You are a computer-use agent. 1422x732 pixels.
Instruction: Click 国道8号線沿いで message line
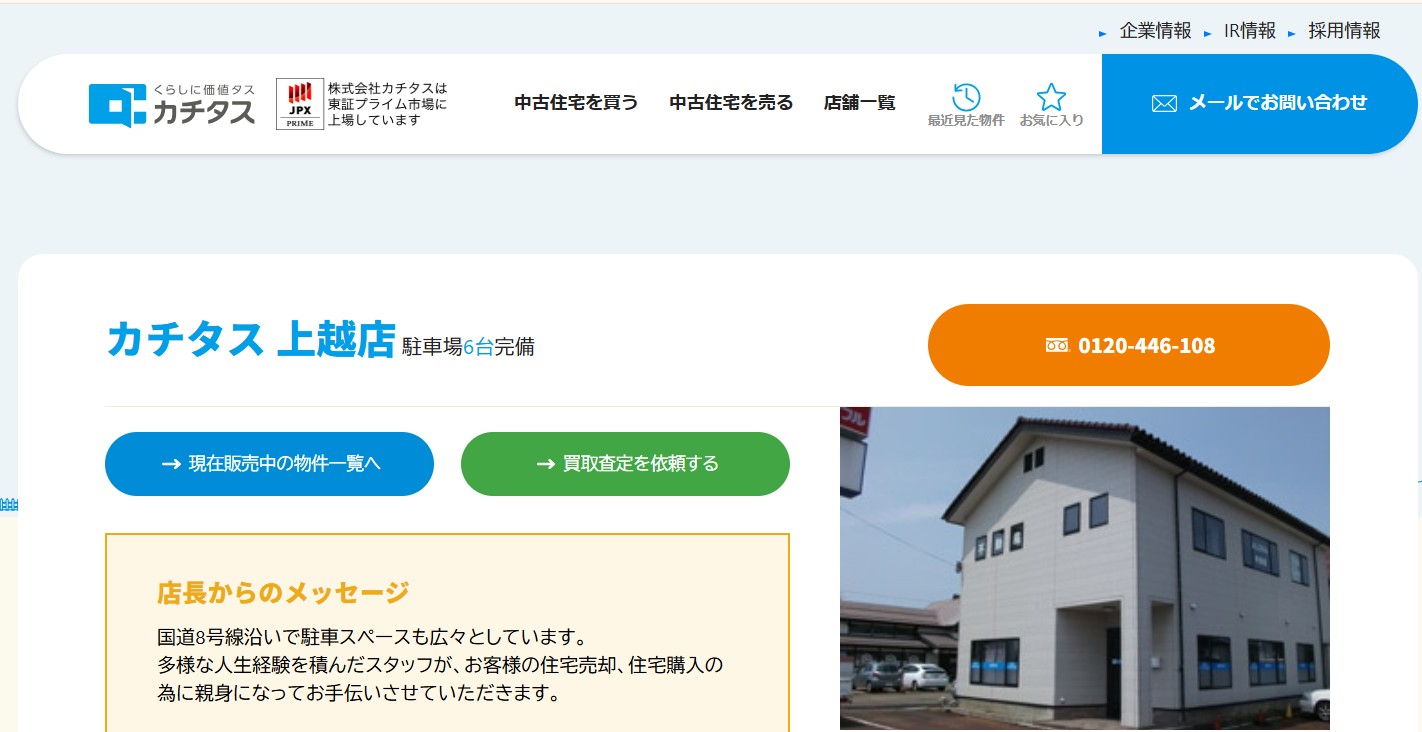371,636
